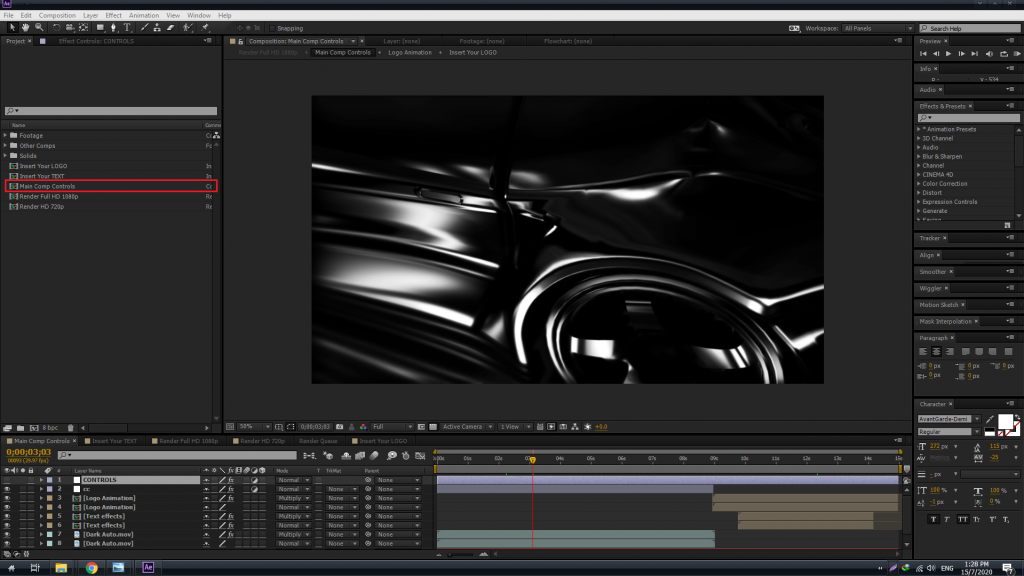Expand the Footage folder
This screenshot has width=1024, height=576.
click(x=5, y=135)
